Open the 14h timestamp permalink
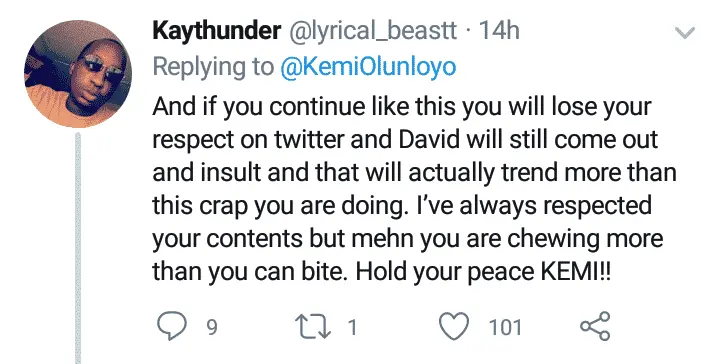 499,31
